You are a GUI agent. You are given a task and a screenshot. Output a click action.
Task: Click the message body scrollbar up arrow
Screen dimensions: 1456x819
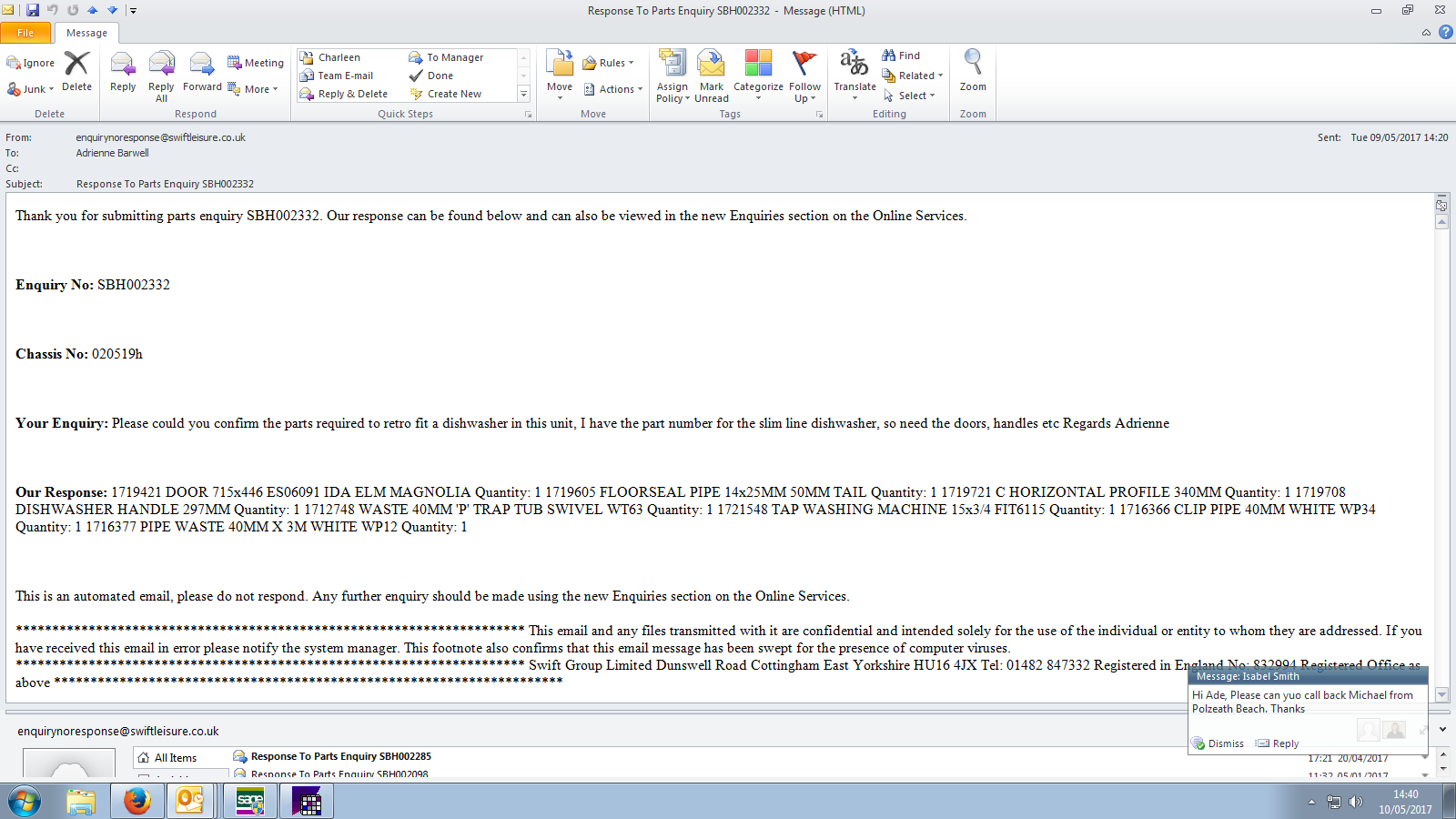tap(1441, 223)
